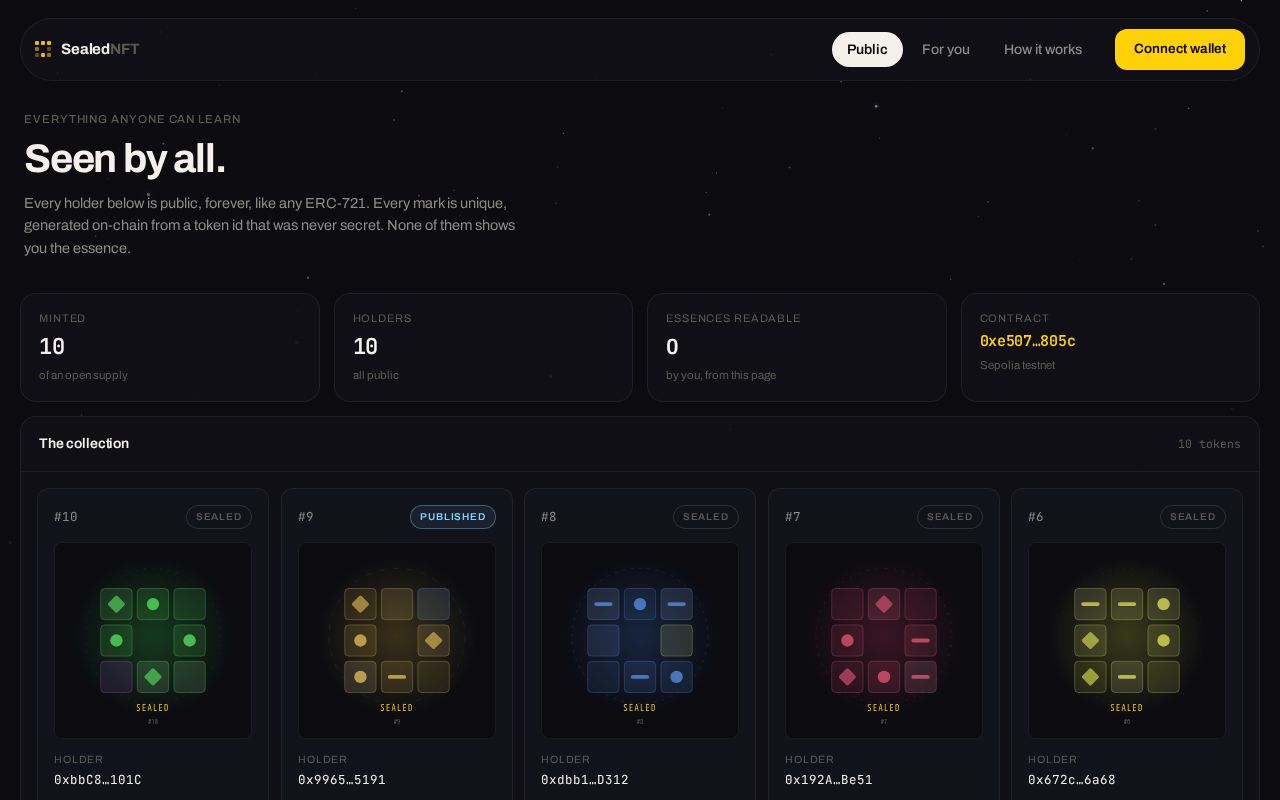Click the Connect wallet button
The image size is (1280, 800).
coord(1180,49)
